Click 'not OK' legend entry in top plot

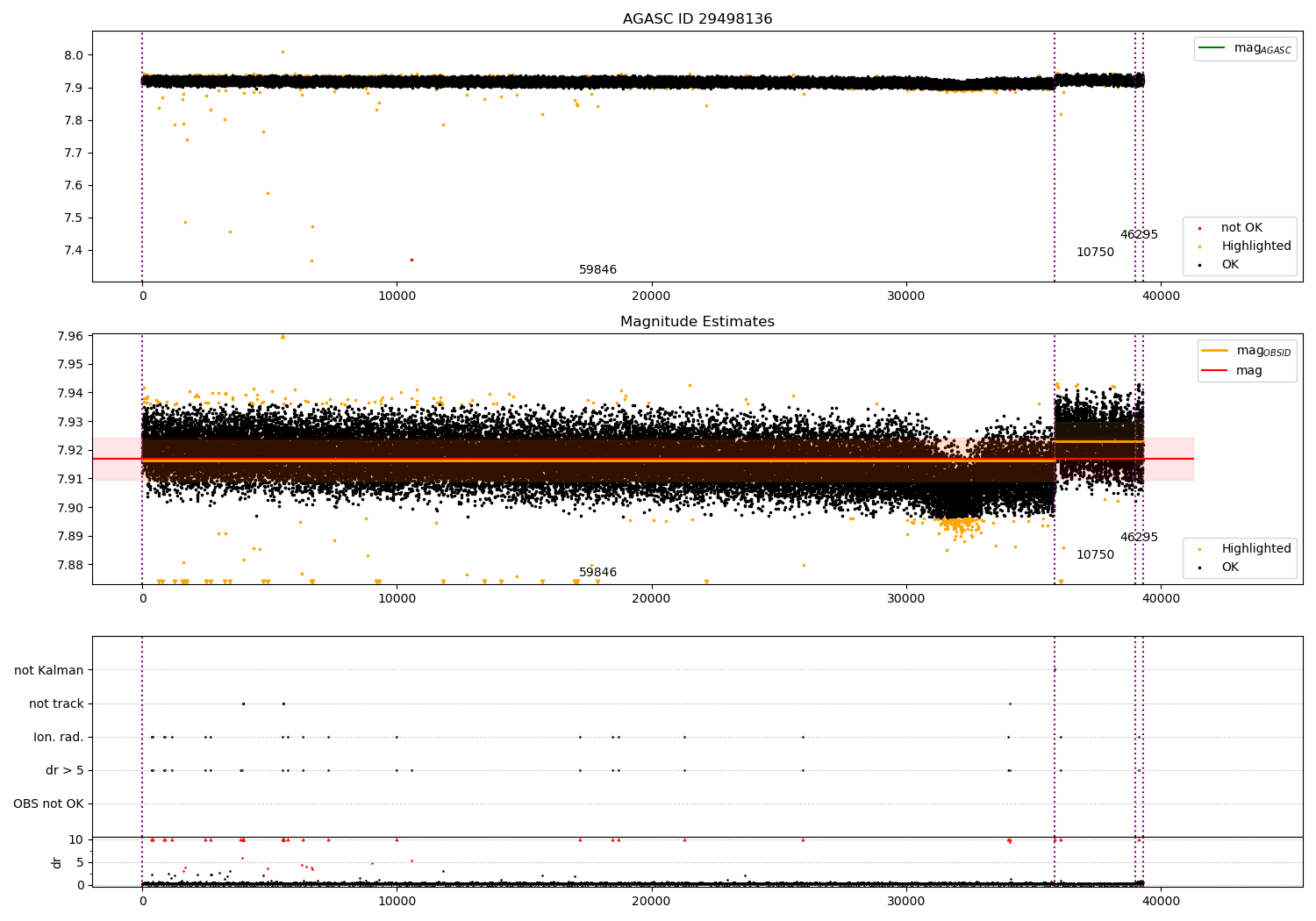(x=1241, y=228)
